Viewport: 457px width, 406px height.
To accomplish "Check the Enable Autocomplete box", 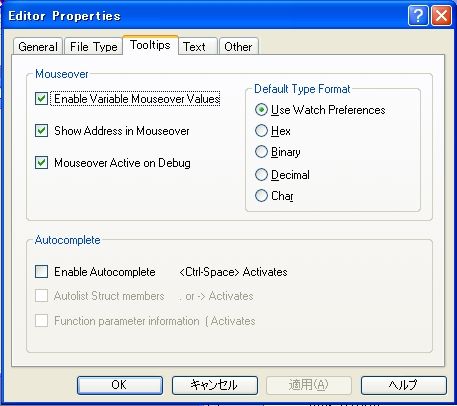I will coord(41,272).
